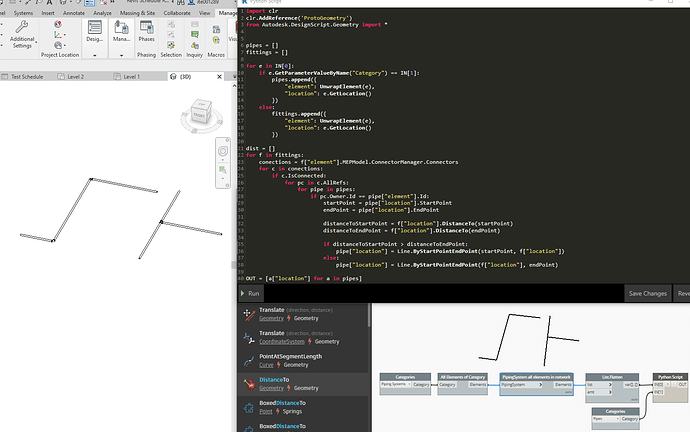Screen dimensions: 690x432
Task: Click the PipingSystem input chevron
Action: (540, 384)
